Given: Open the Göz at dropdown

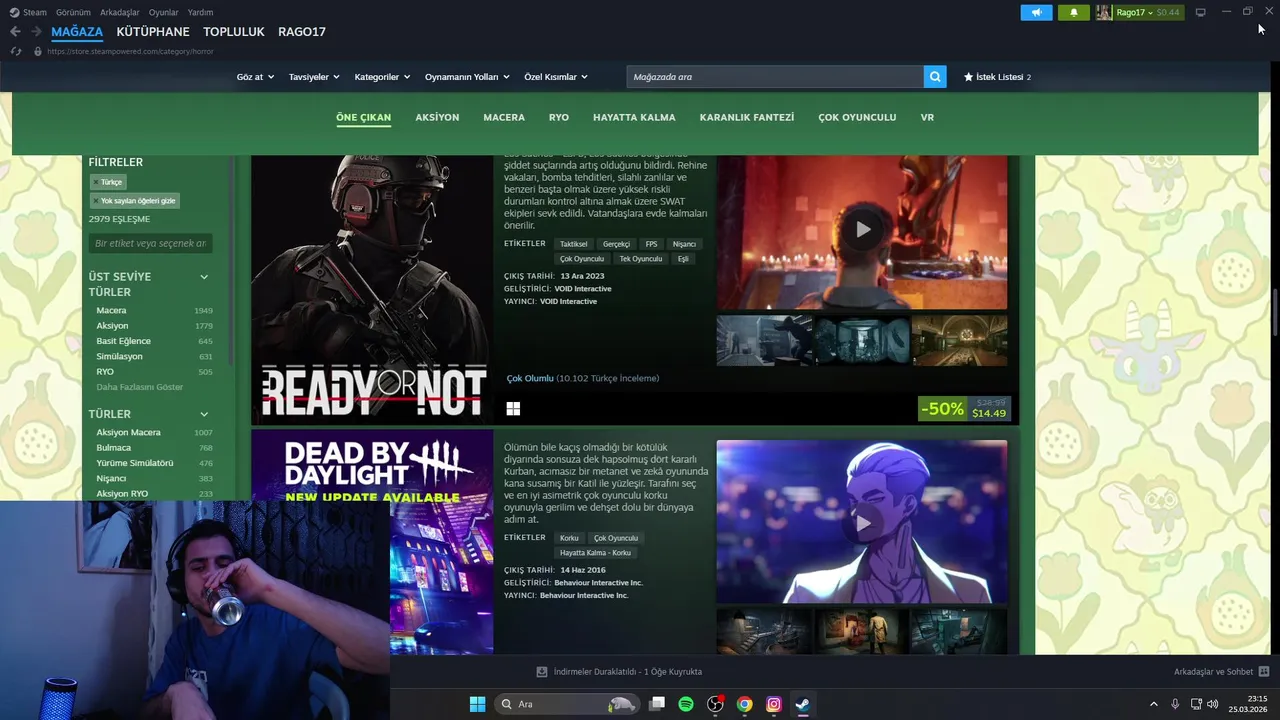Looking at the screenshot, I should (255, 77).
